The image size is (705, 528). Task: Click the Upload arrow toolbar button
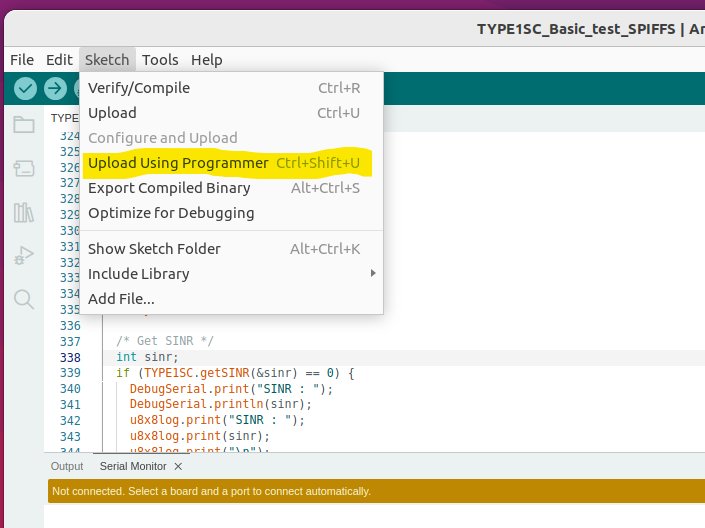pyautogui.click(x=55, y=89)
